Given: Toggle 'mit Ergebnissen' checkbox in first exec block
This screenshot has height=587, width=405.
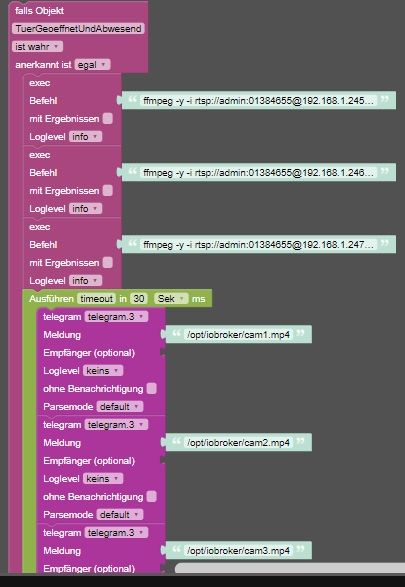Looking at the screenshot, I should (108, 119).
